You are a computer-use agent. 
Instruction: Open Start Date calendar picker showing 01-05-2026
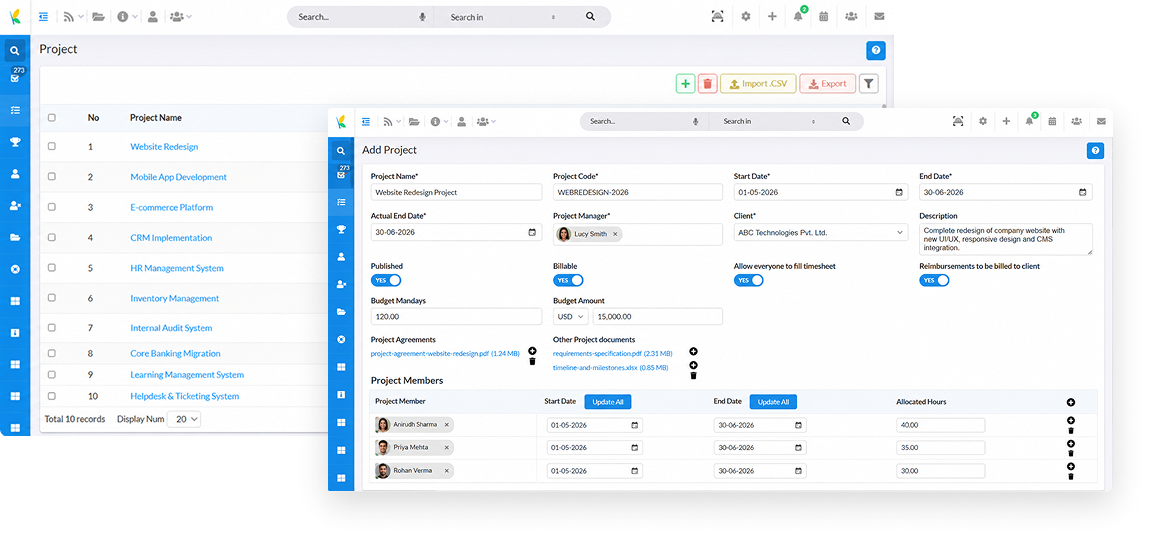[x=899, y=192]
